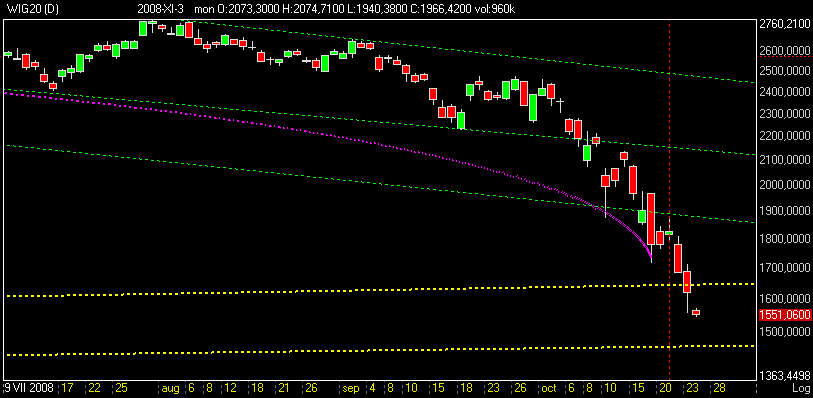Click the oct month label on time axis

tap(548, 388)
